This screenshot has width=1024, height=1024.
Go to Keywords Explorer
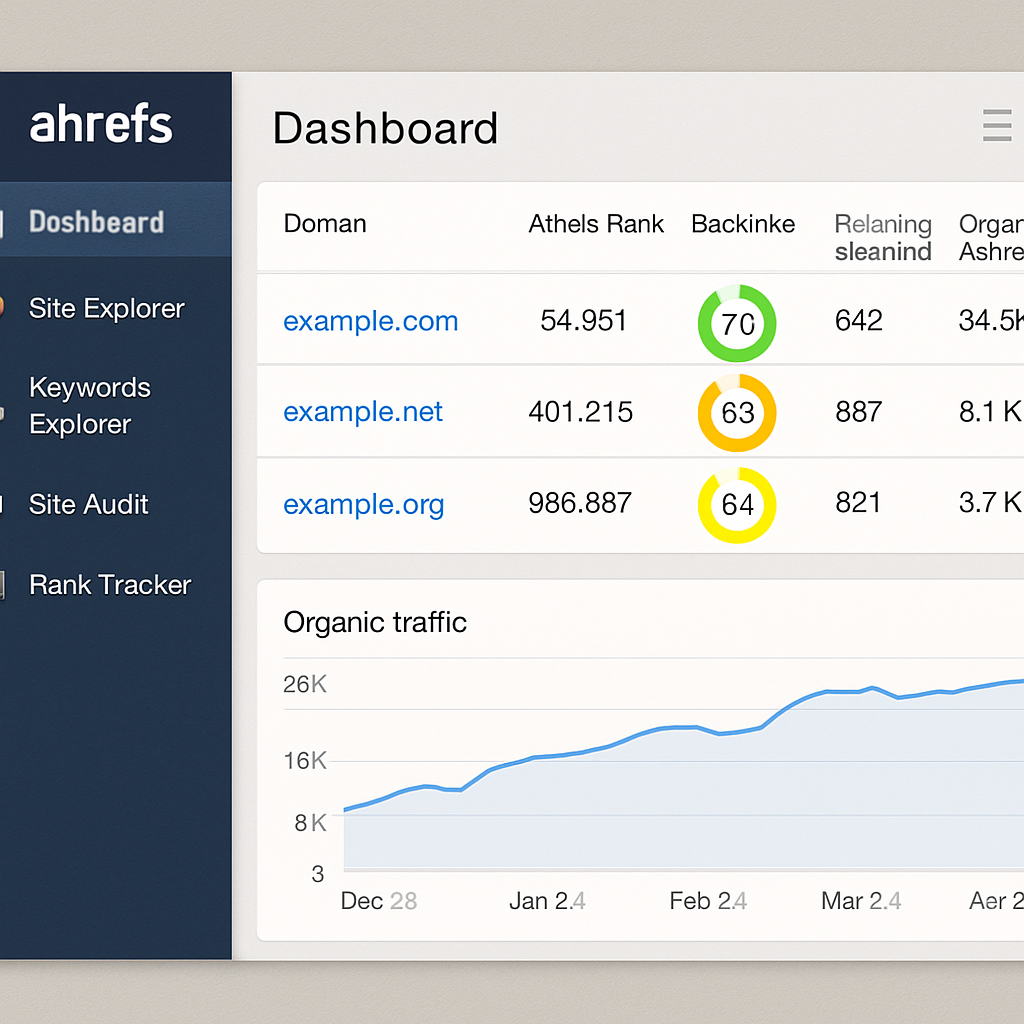[90, 405]
